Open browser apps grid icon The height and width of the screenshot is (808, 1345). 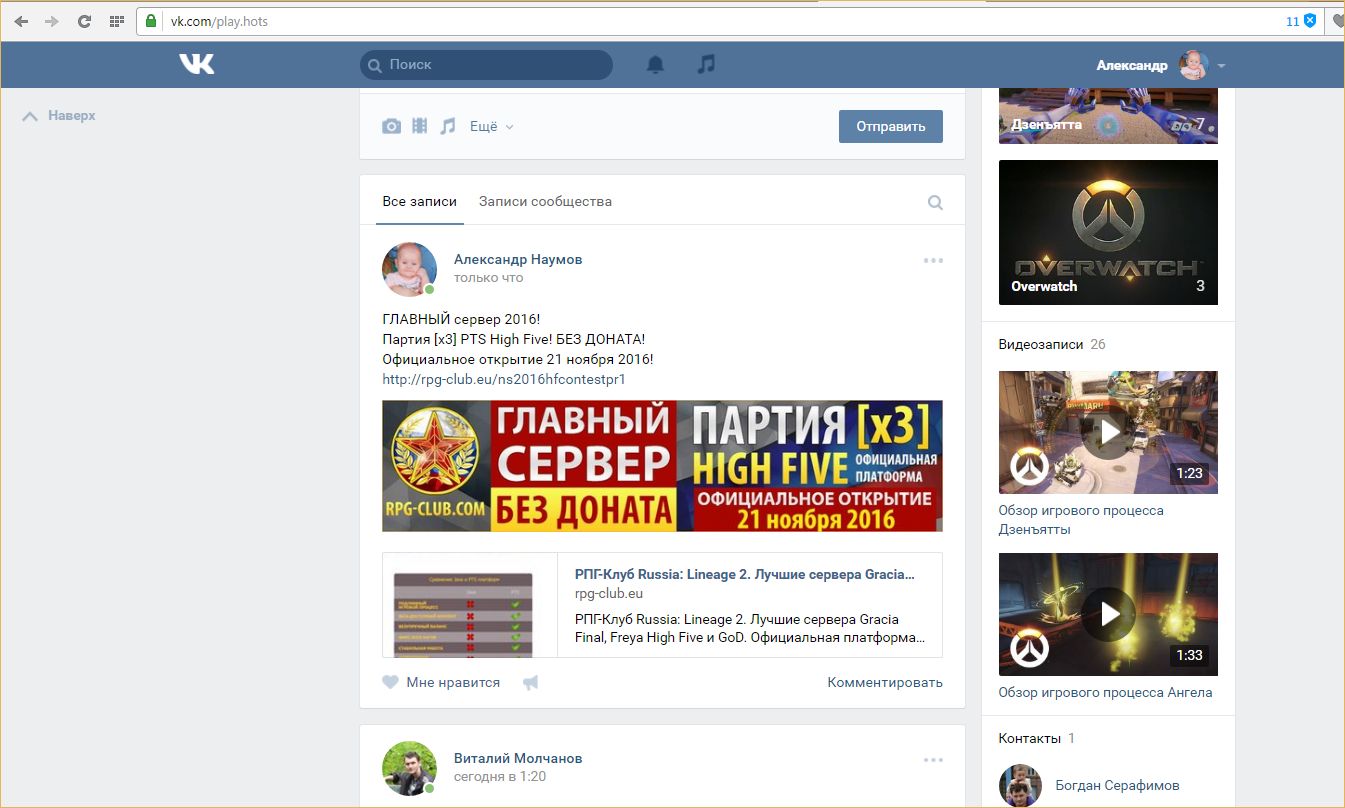point(116,21)
